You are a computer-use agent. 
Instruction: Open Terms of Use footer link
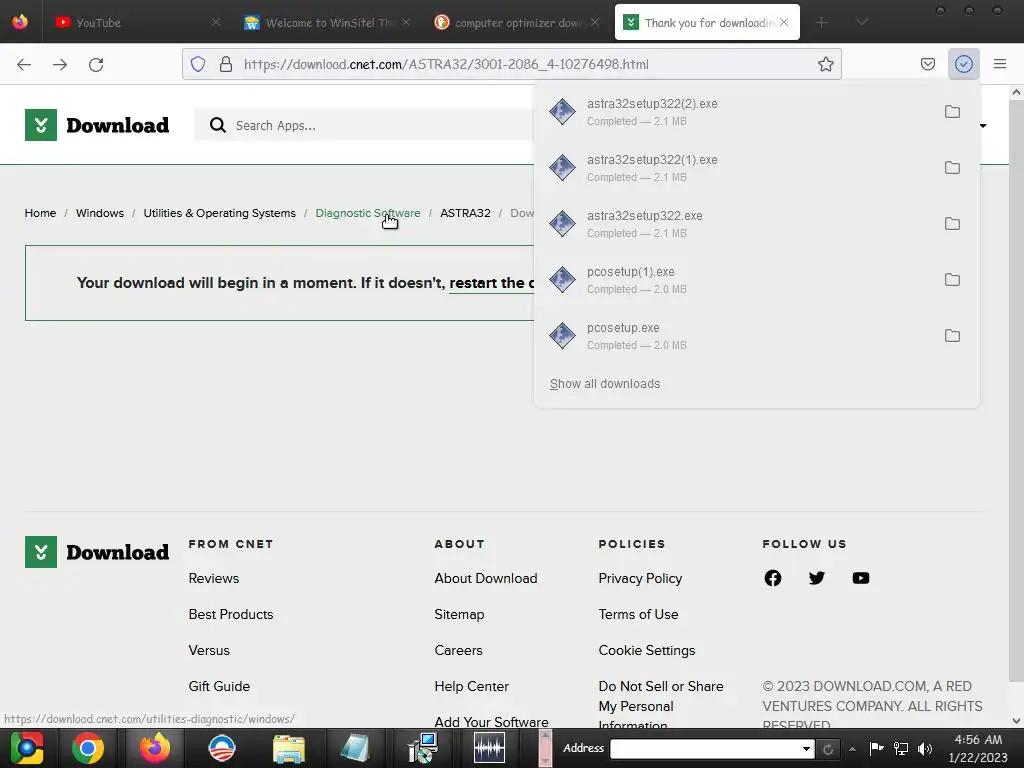638,614
